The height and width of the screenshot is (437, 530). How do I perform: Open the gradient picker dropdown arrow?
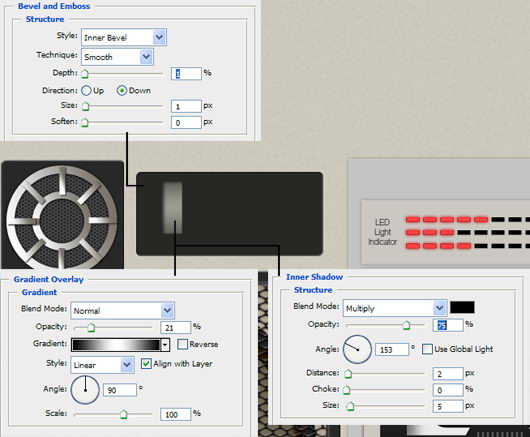tap(165, 345)
